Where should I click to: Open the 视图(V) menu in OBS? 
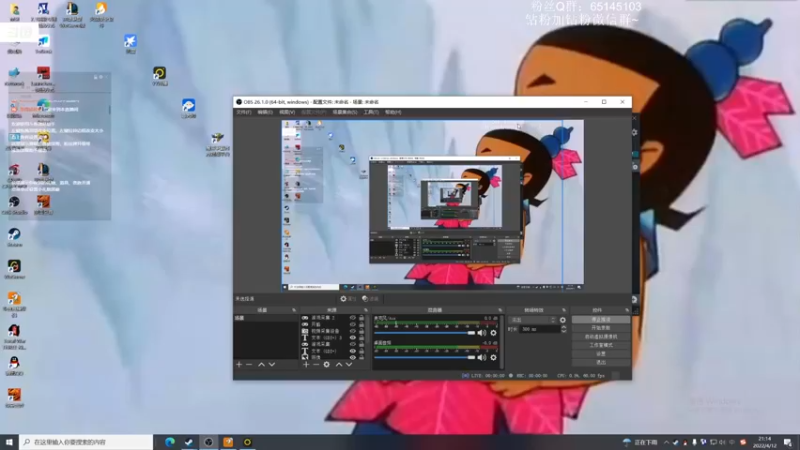tap(287, 112)
